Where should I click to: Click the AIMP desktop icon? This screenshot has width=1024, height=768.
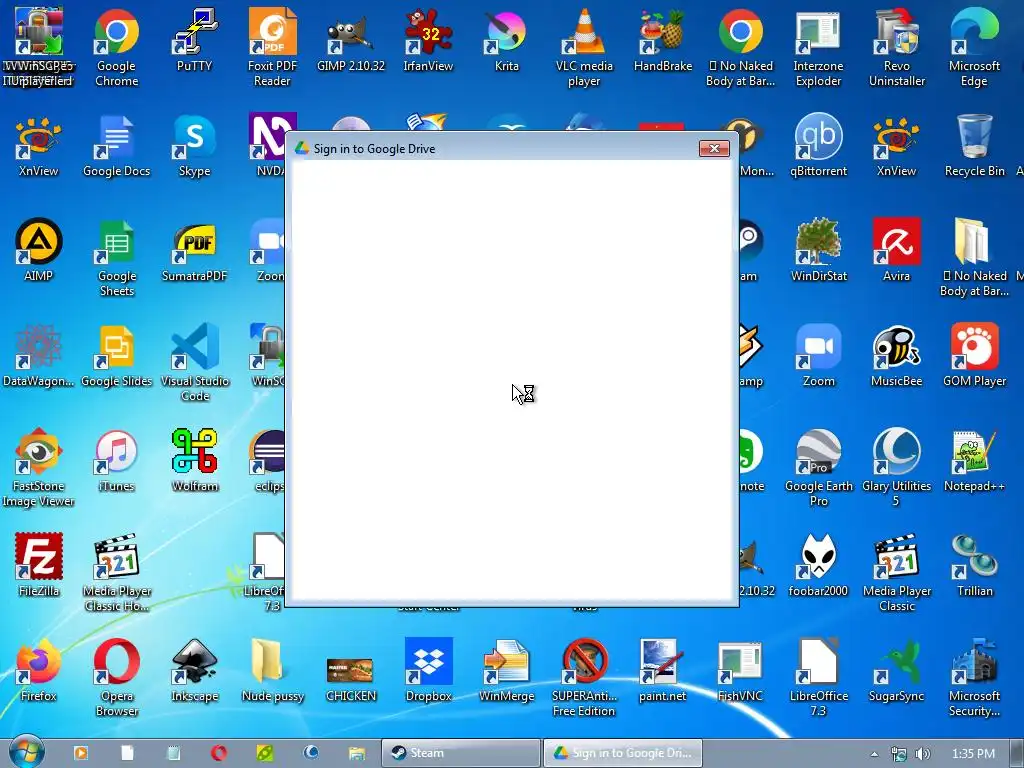[39, 250]
